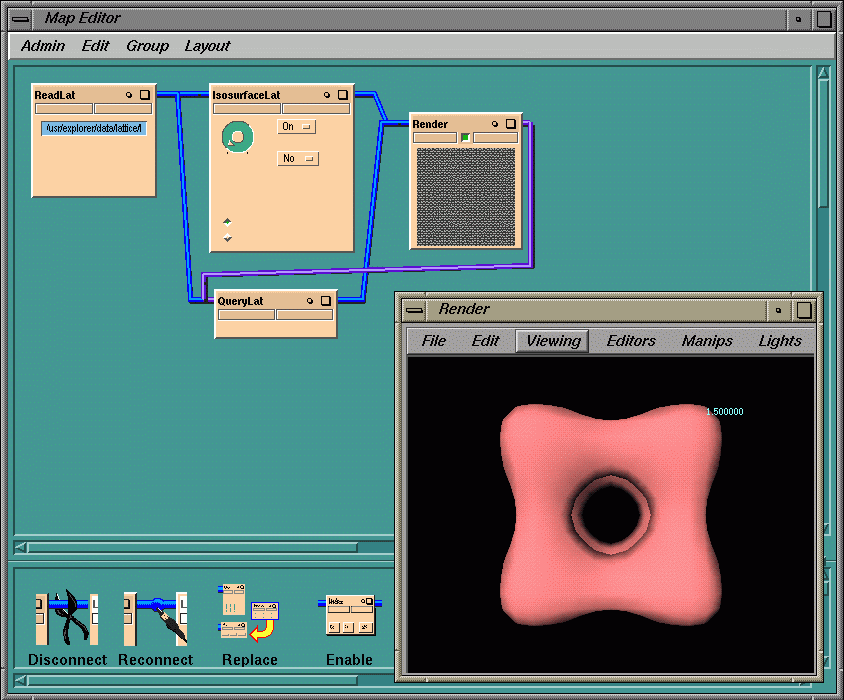Open the 'No' option menu in IsosurfaceLat
This screenshot has width=844, height=700.
point(297,158)
